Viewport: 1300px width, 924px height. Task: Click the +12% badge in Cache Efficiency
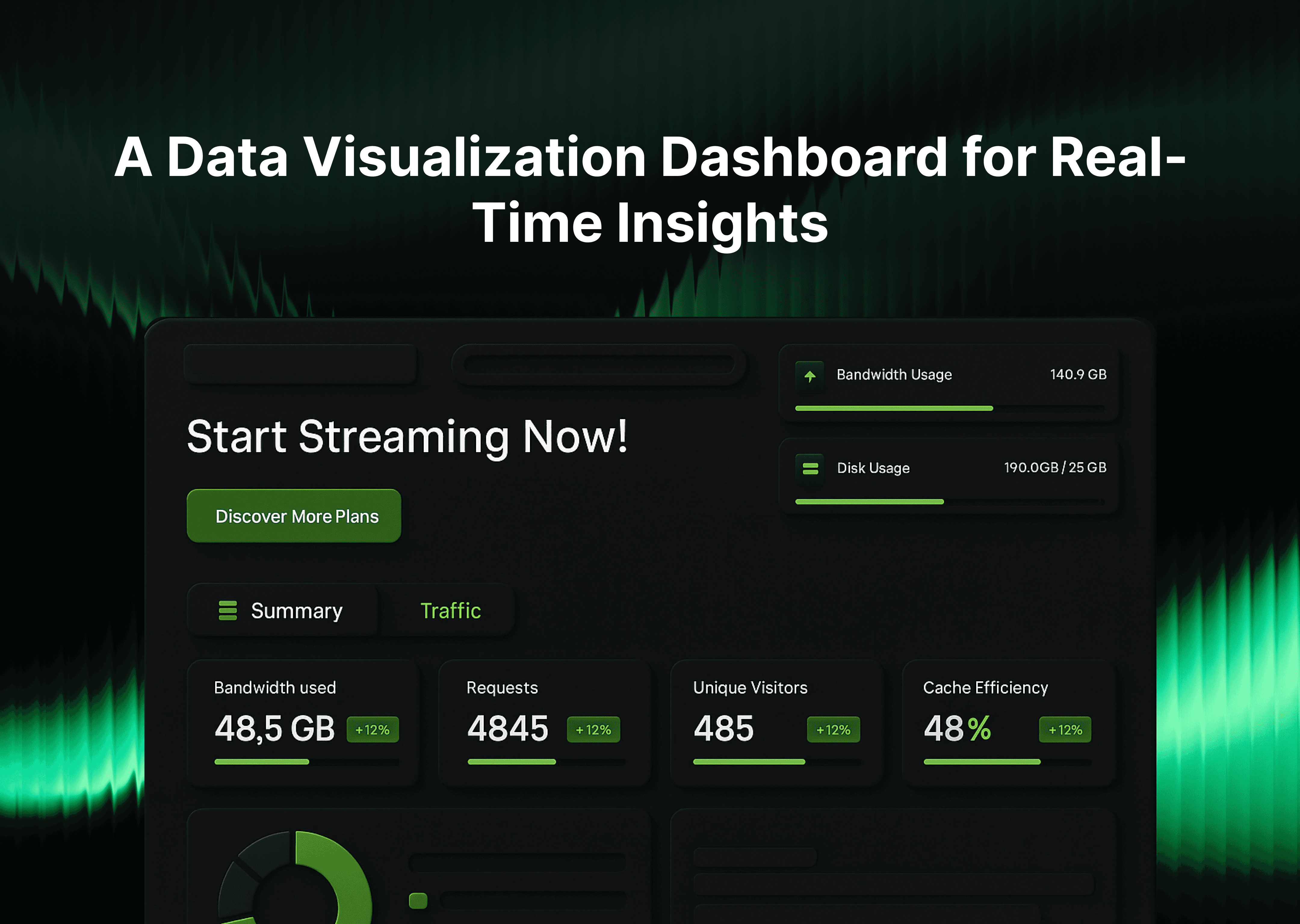[1065, 729]
